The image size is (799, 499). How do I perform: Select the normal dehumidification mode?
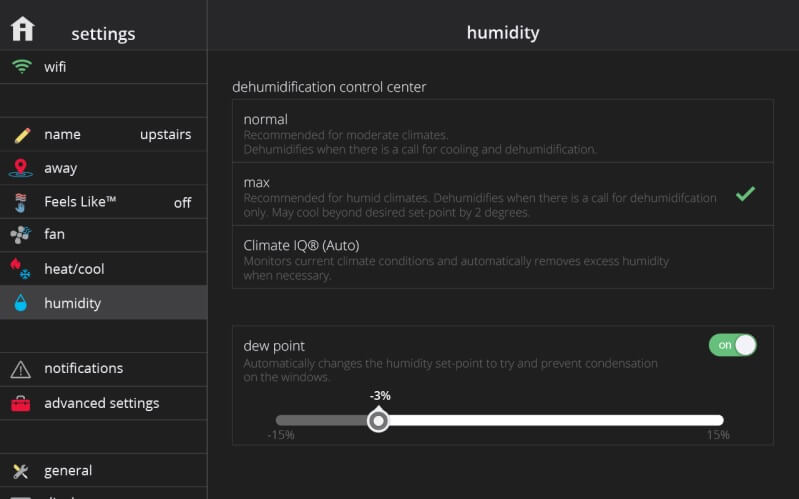[503, 131]
